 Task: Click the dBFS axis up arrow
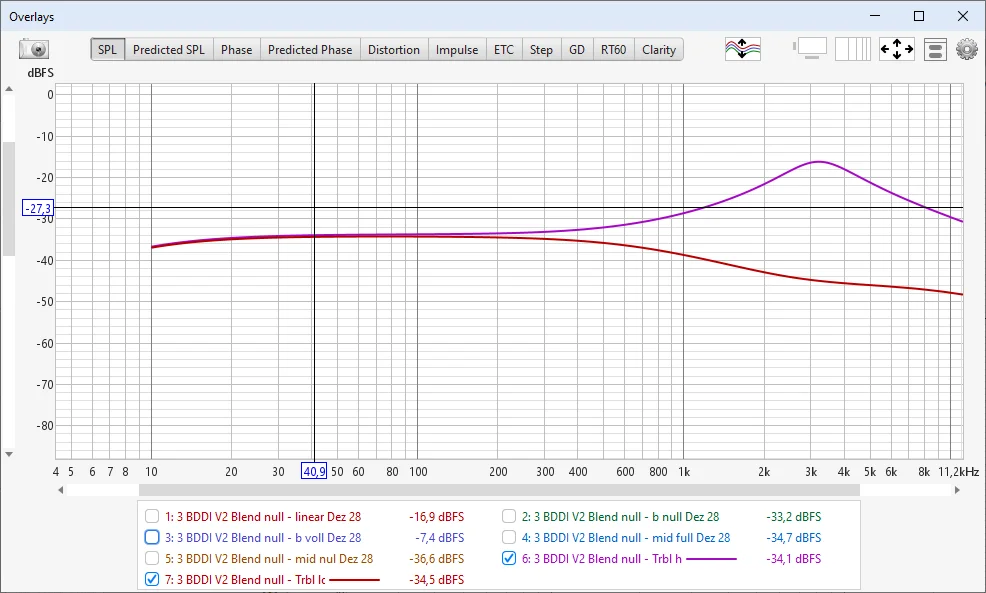click(9, 90)
